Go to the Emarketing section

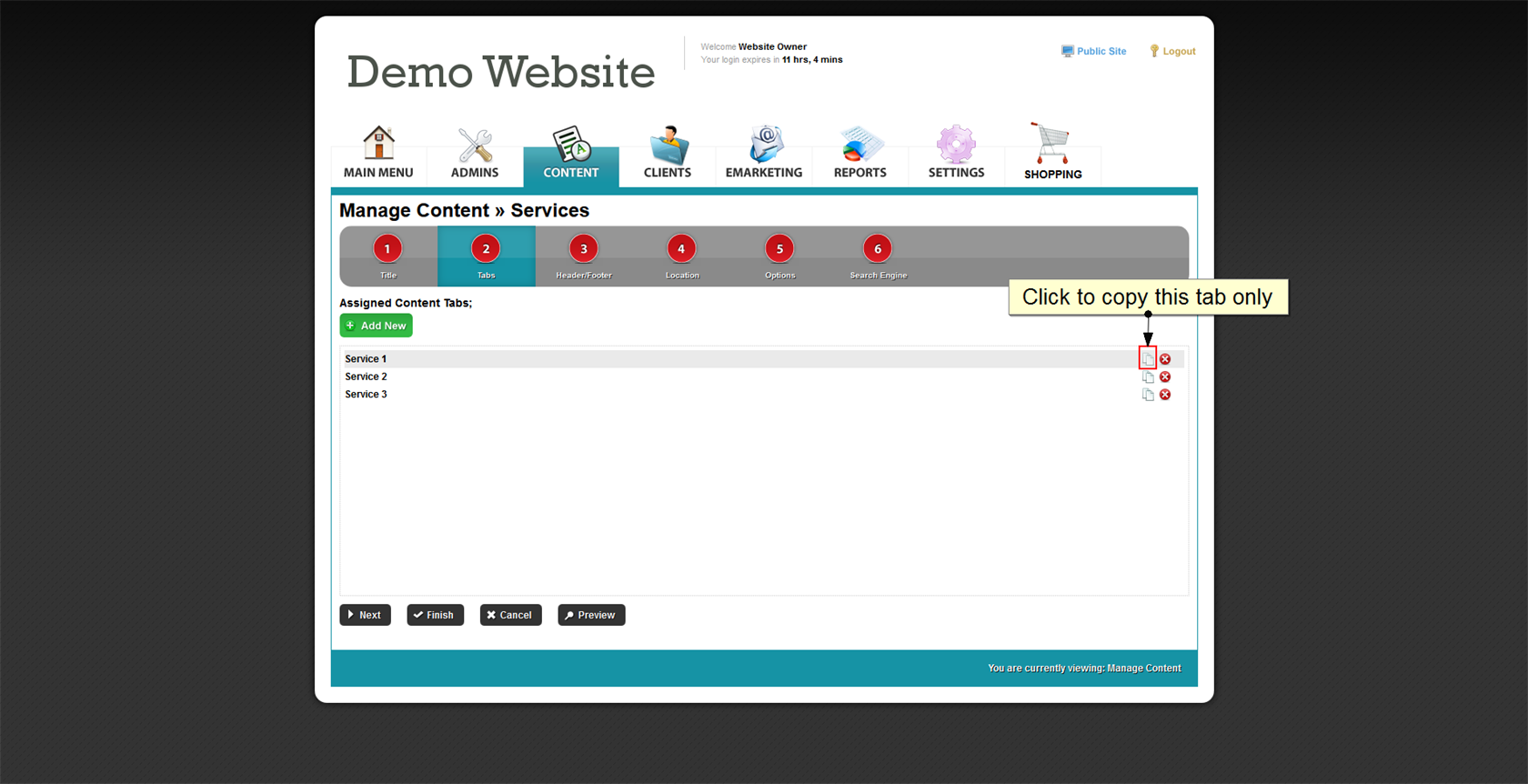(764, 153)
